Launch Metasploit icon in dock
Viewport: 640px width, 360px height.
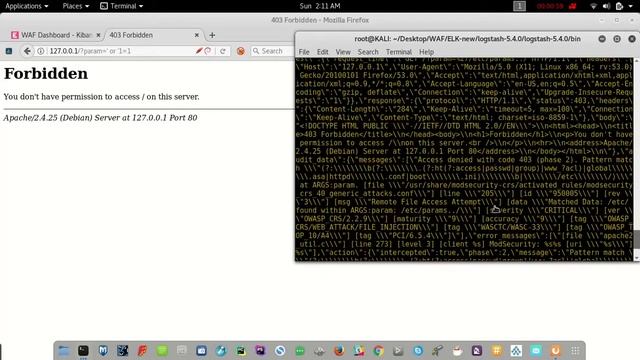coord(103,351)
